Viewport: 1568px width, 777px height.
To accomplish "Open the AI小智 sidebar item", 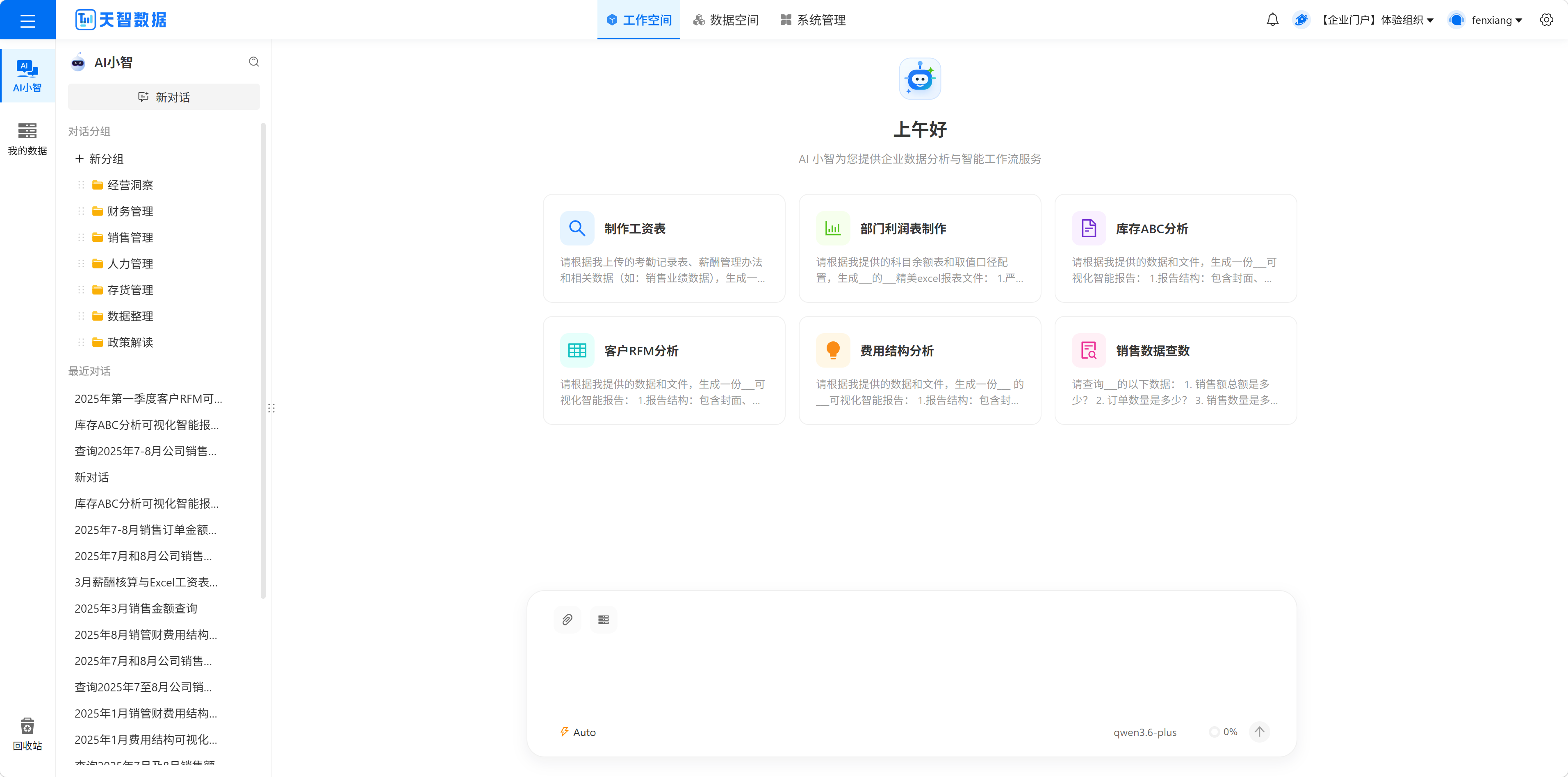I will 27,76.
